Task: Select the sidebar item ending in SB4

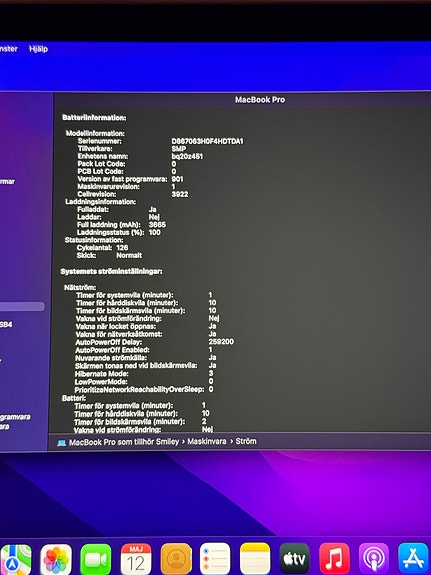Action: (6, 325)
